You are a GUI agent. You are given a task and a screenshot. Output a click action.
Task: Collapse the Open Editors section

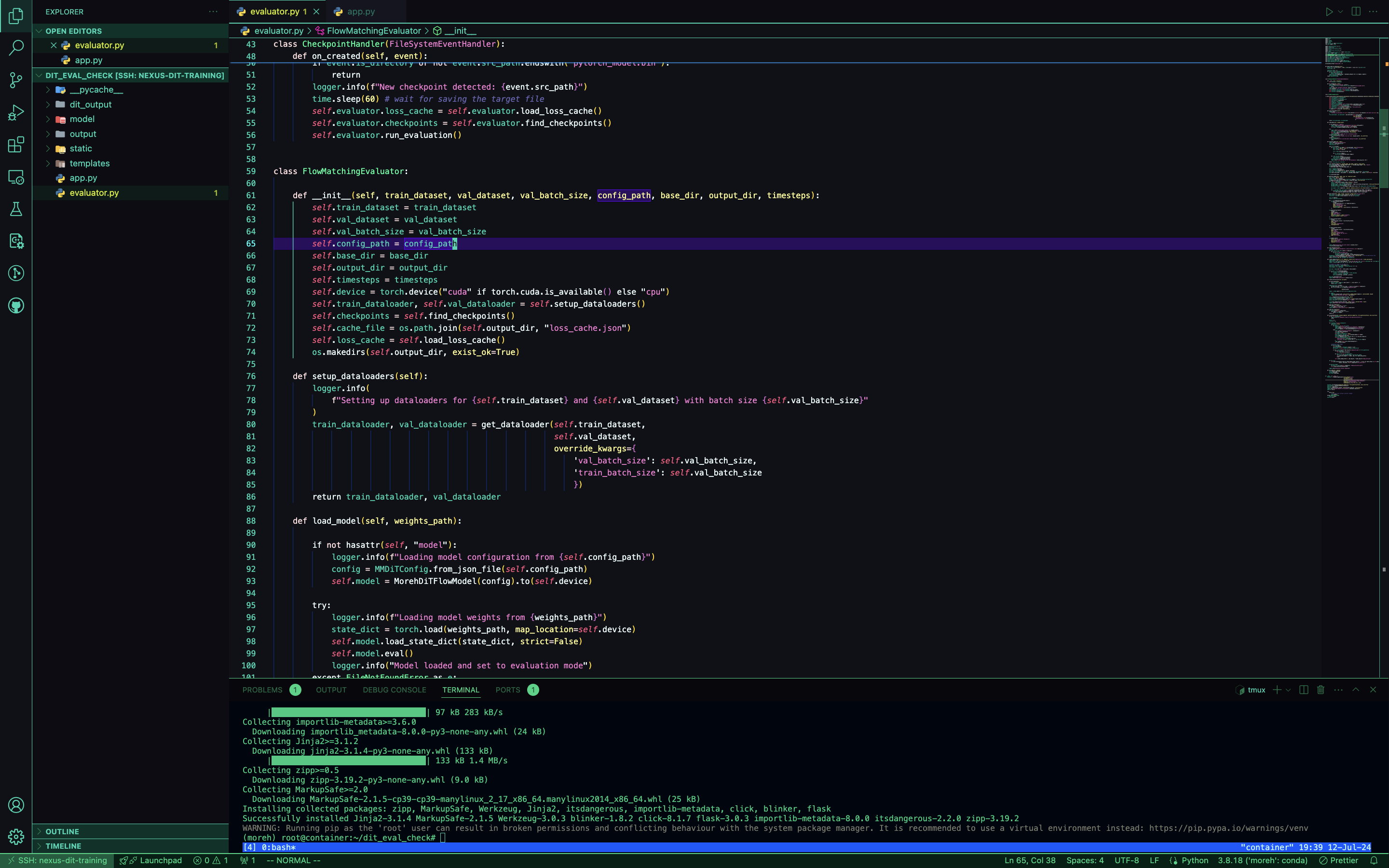pos(73,31)
